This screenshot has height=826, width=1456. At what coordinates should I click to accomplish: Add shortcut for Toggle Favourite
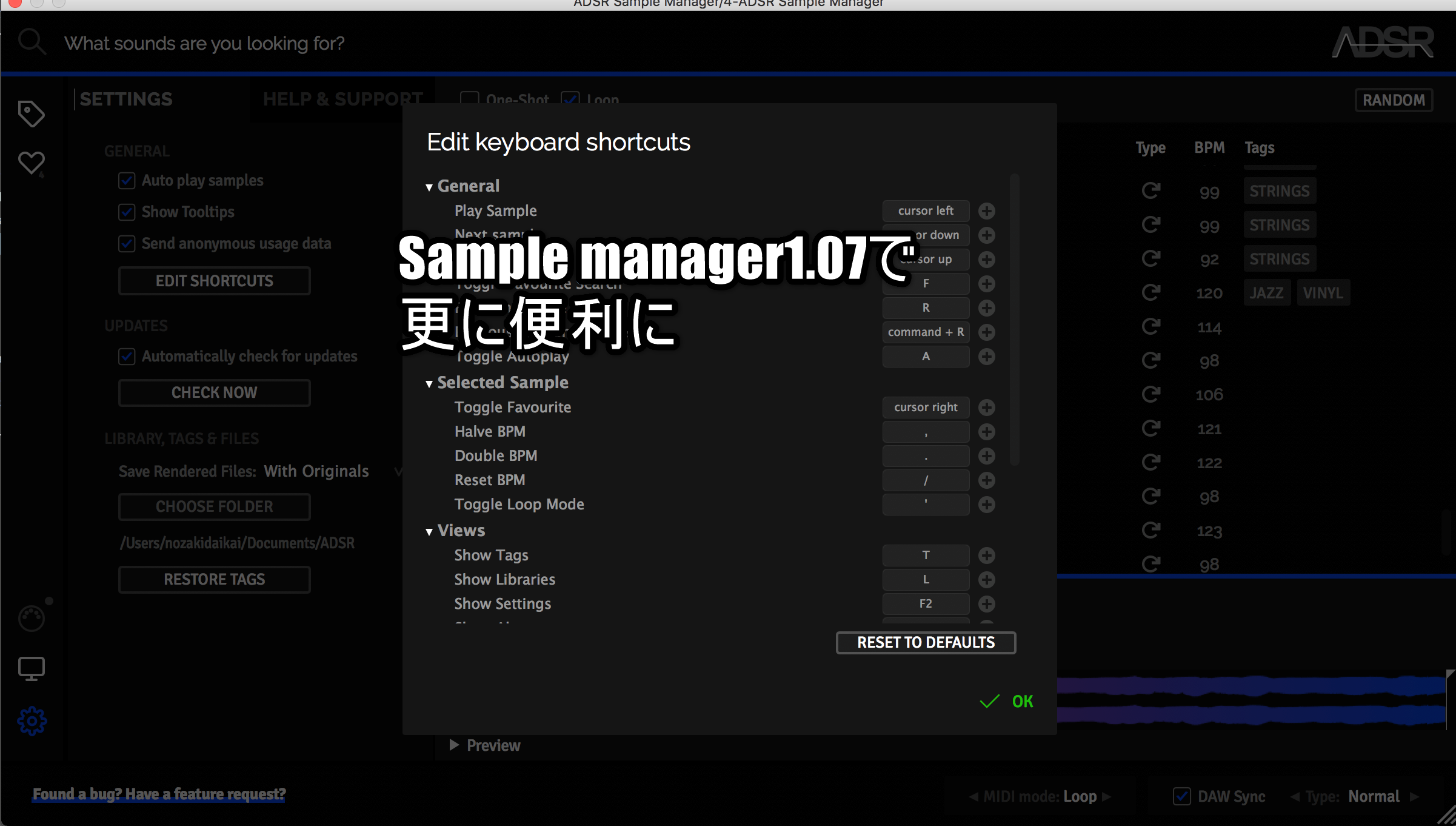pyautogui.click(x=986, y=408)
